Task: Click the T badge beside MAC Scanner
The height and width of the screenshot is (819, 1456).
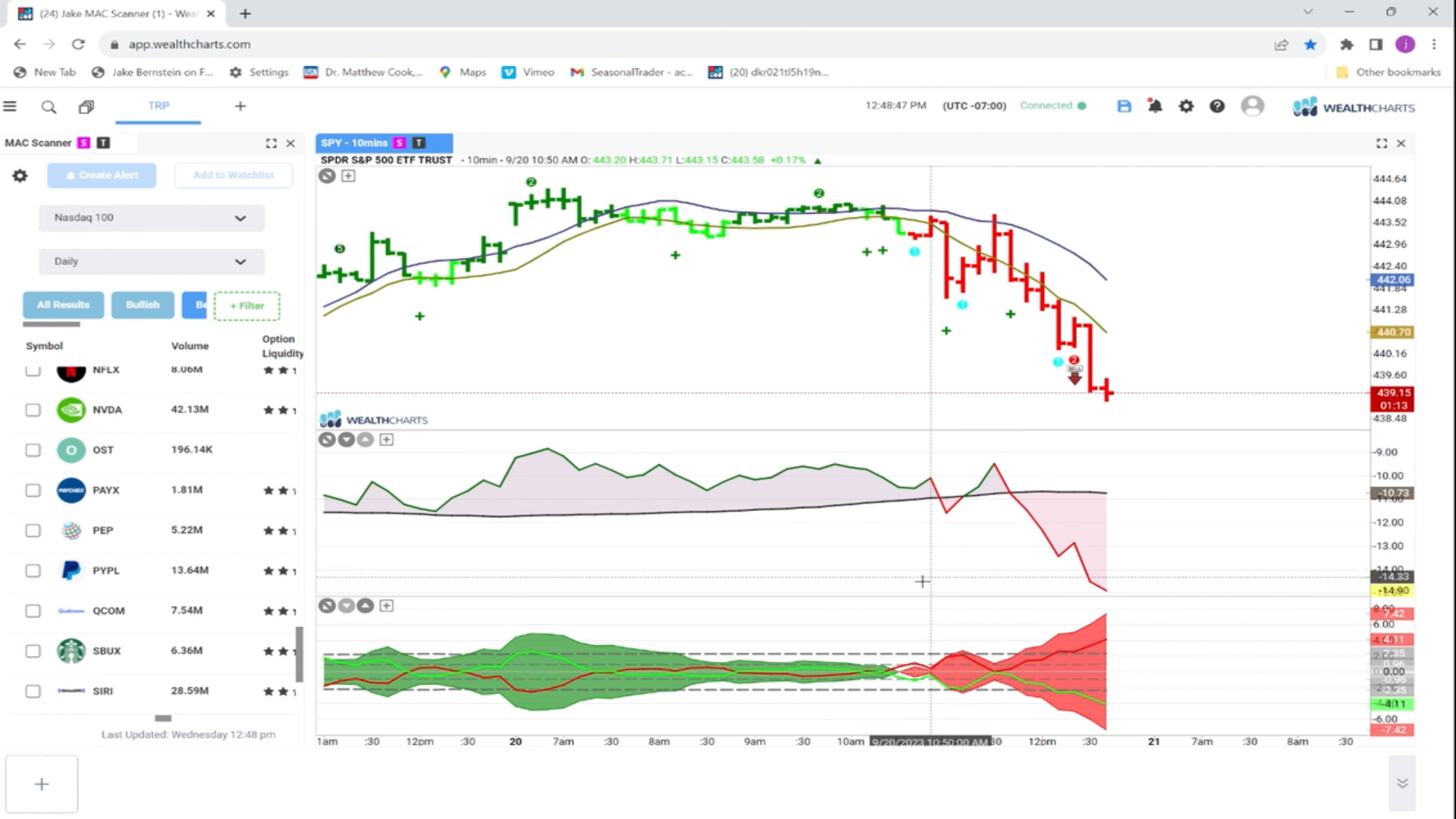Action: point(104,143)
